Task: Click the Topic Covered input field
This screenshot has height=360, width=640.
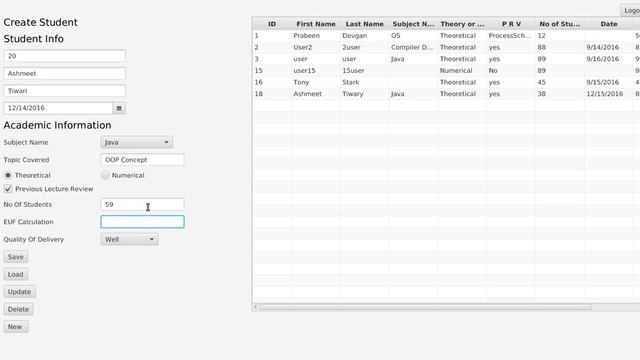Action: click(142, 160)
